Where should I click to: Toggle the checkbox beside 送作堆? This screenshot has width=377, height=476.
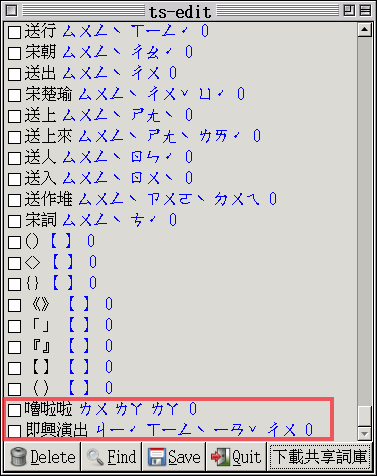point(14,200)
